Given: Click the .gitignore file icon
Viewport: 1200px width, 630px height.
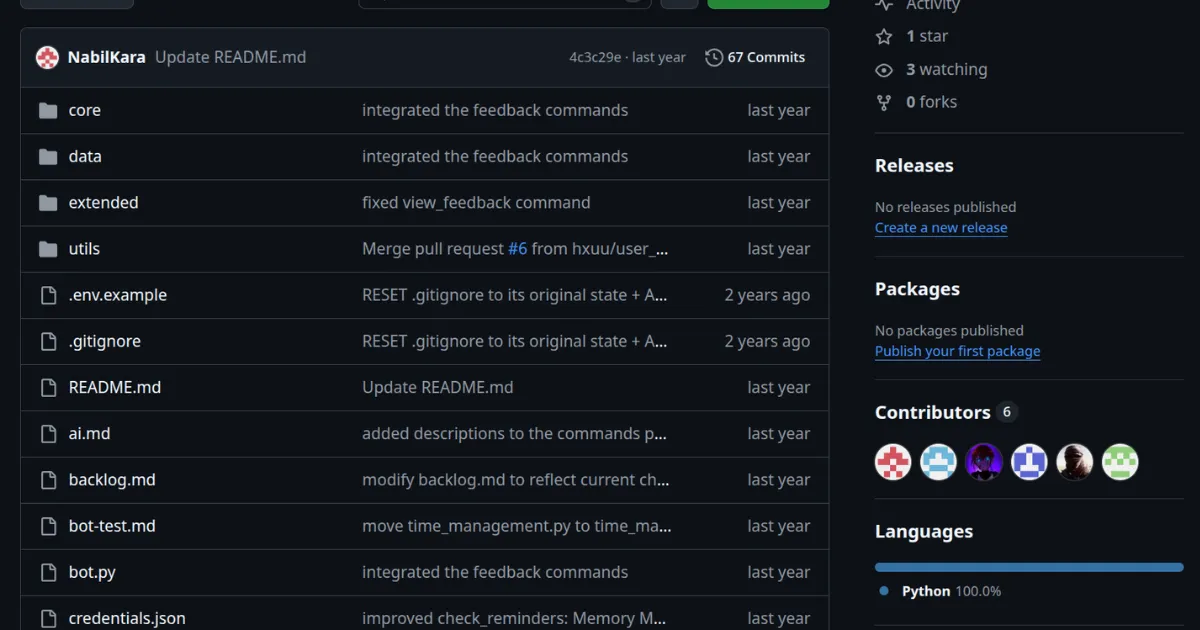Looking at the screenshot, I should click(x=48, y=341).
